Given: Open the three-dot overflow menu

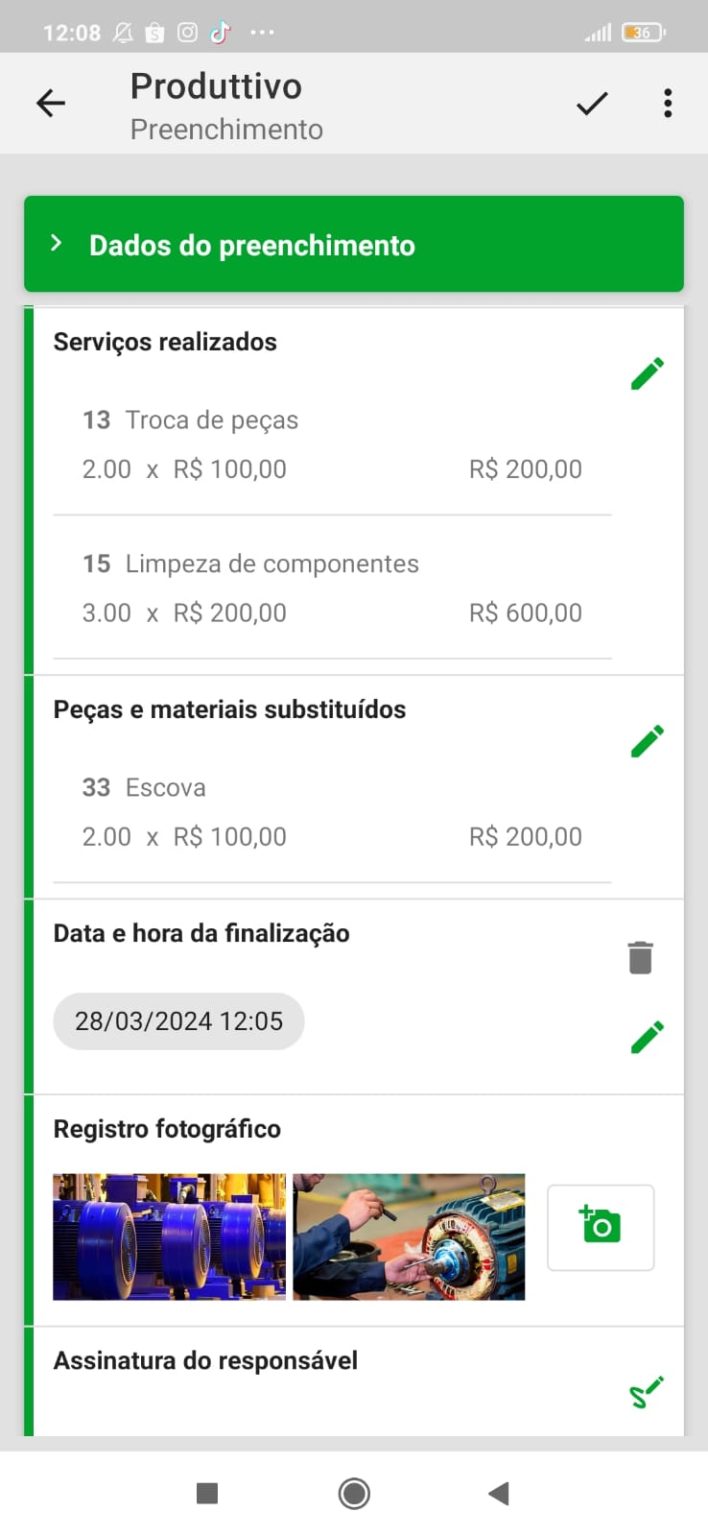Looking at the screenshot, I should [667, 102].
